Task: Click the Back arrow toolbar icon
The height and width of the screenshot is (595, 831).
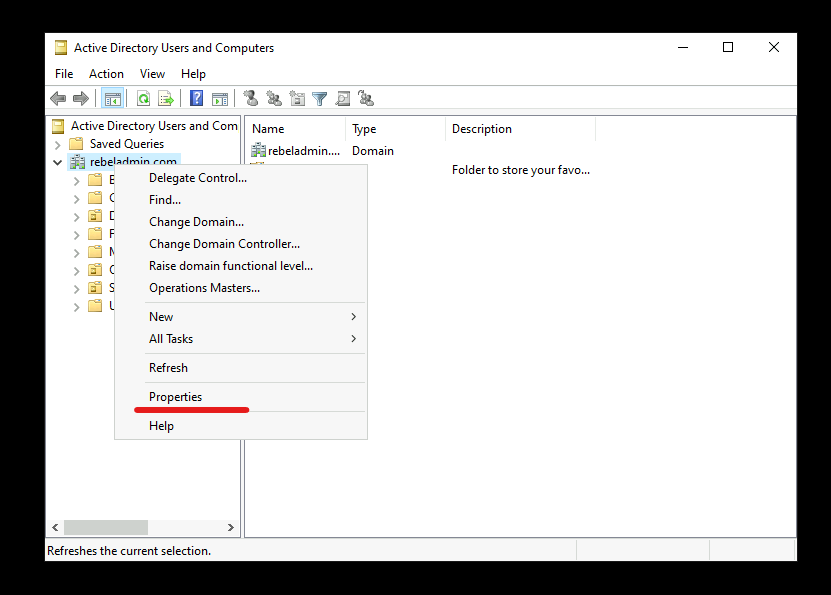Action: pos(58,99)
